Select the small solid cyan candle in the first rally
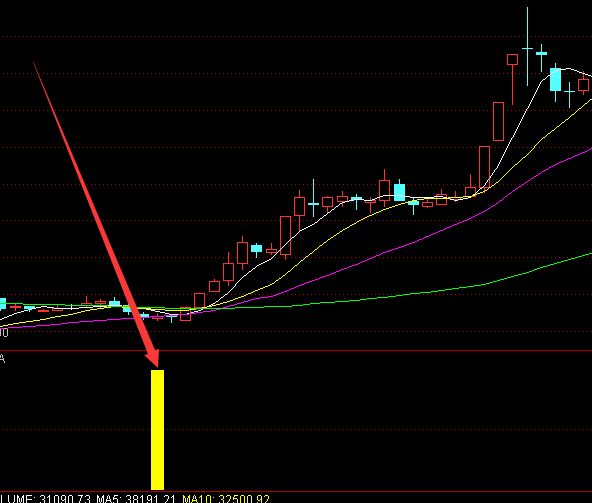 [x=256, y=248]
